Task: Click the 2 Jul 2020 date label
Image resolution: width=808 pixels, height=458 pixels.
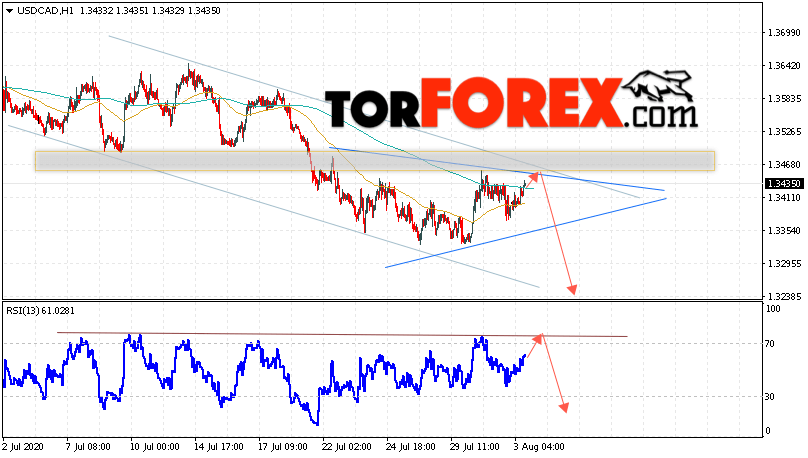Action: (23, 447)
